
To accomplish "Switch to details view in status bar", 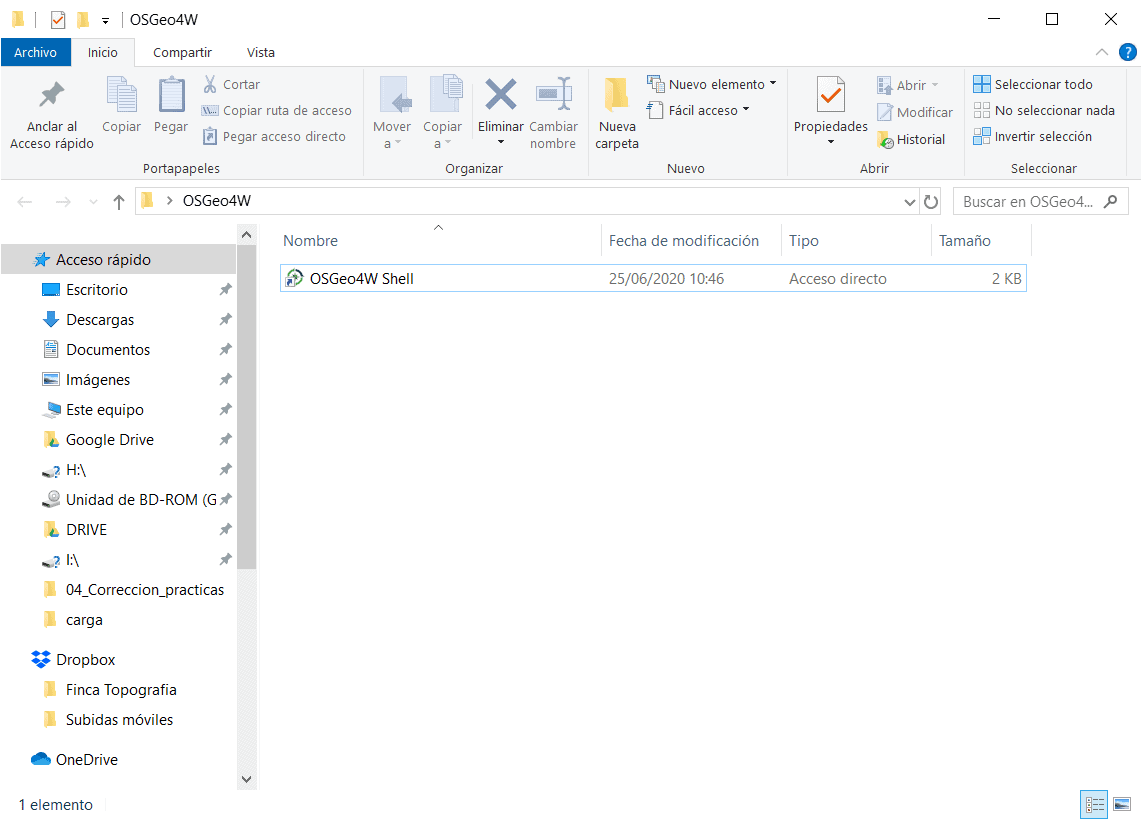I will tap(1095, 804).
